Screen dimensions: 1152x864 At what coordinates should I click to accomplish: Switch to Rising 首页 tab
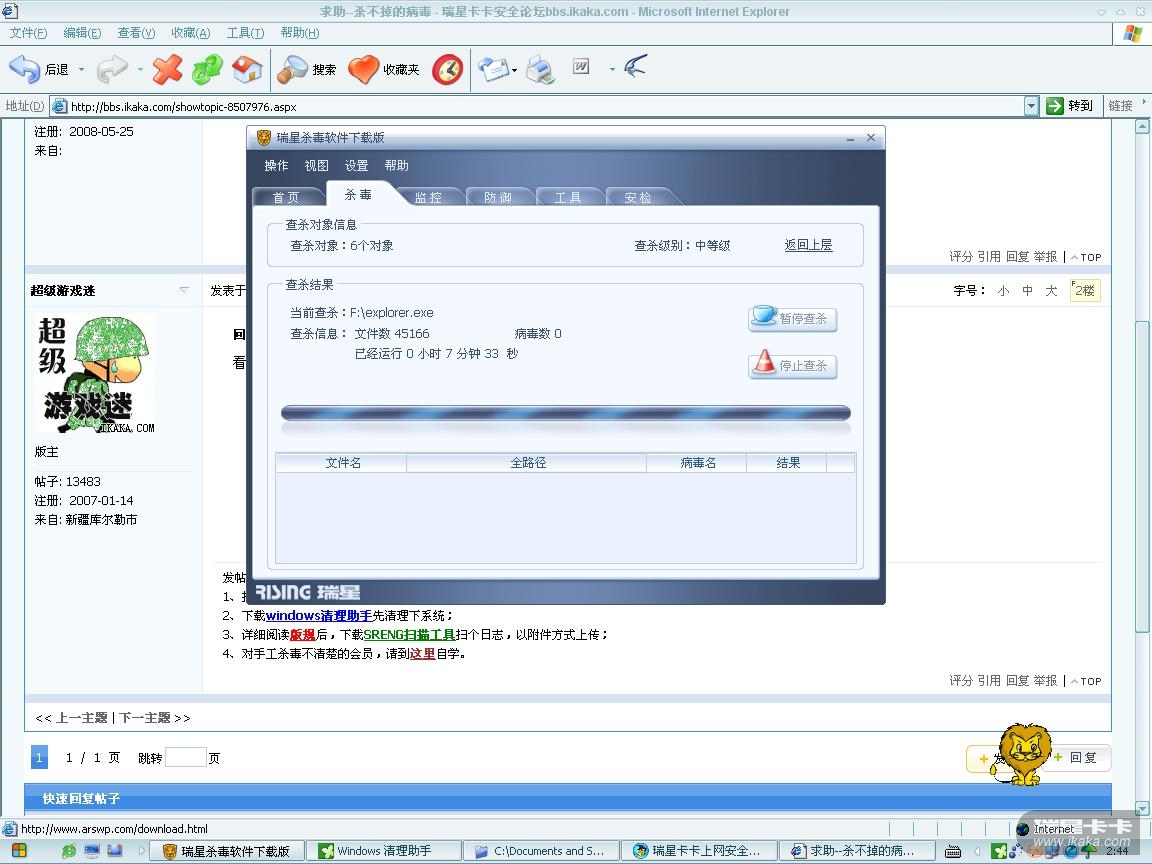coord(287,197)
